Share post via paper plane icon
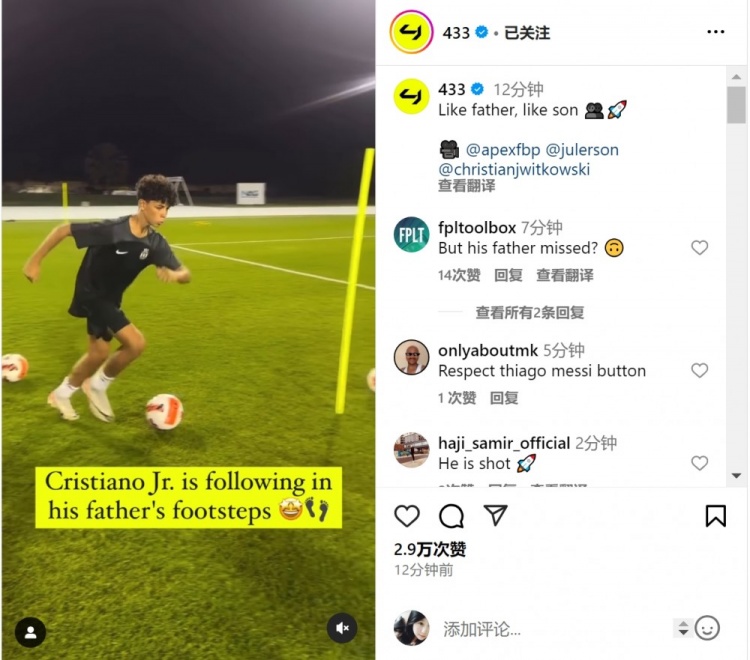Viewport: 750px width, 660px height. pyautogui.click(x=495, y=515)
